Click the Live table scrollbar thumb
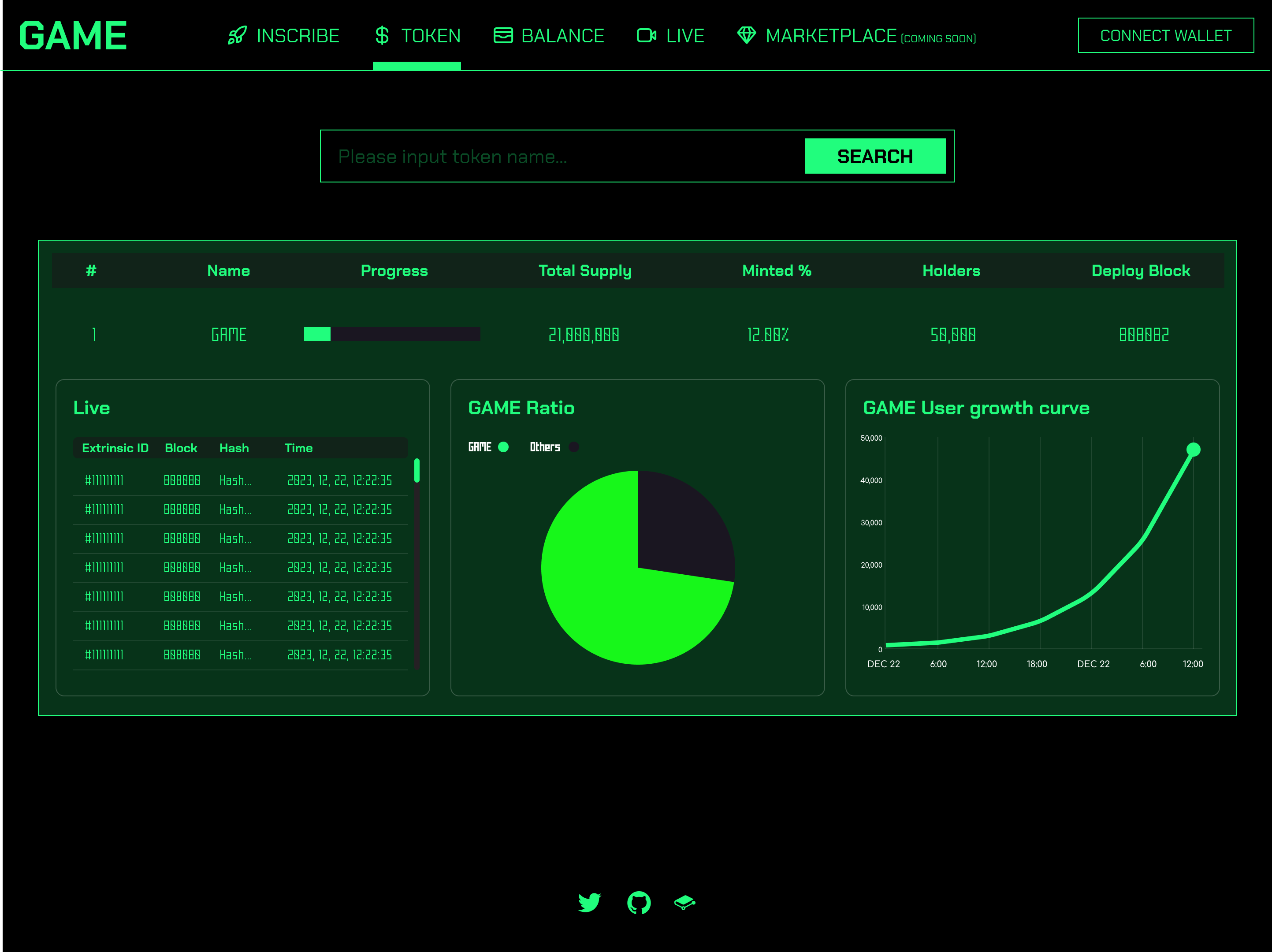Screen dimensions: 1272x952 click(417, 470)
